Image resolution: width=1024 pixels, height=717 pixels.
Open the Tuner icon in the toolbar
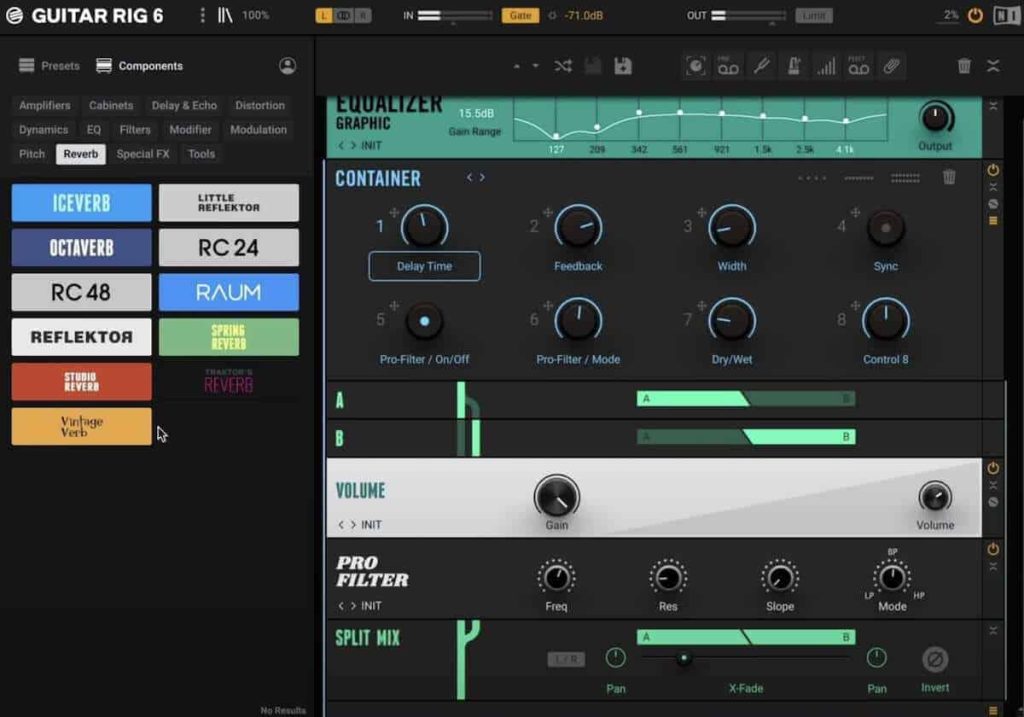point(761,65)
